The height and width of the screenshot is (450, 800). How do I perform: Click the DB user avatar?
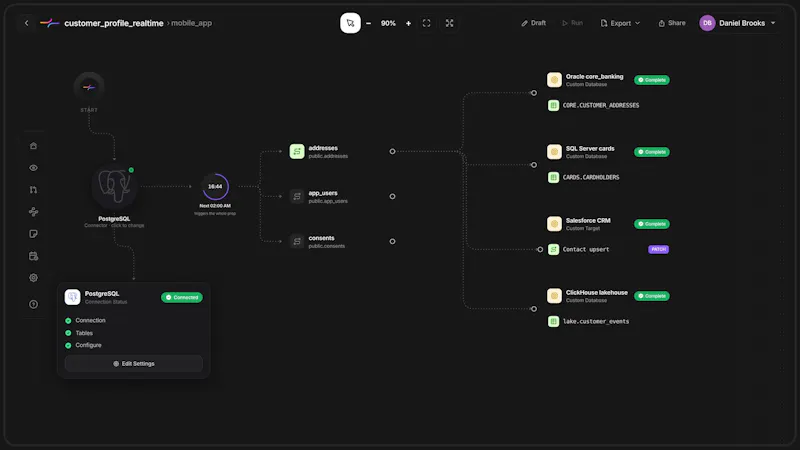coord(707,23)
